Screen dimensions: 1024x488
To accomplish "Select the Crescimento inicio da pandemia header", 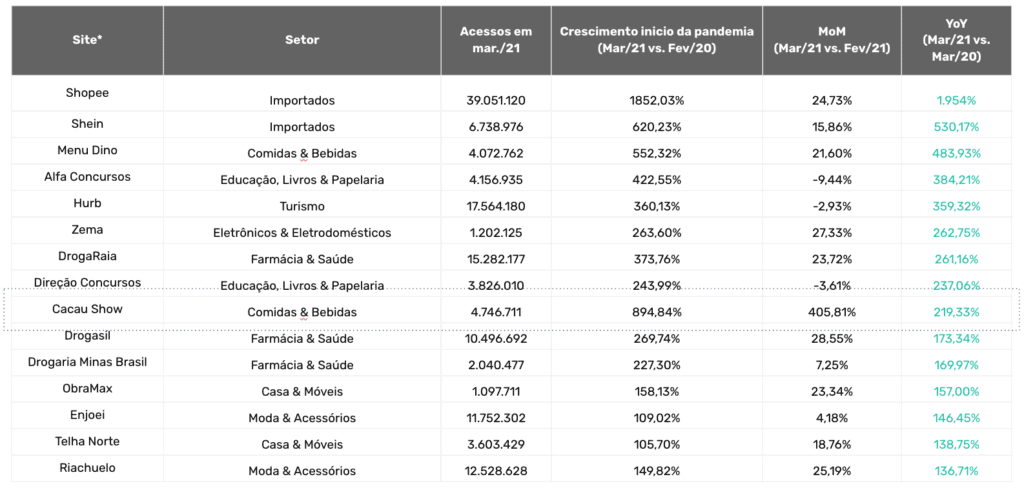I will [656, 40].
